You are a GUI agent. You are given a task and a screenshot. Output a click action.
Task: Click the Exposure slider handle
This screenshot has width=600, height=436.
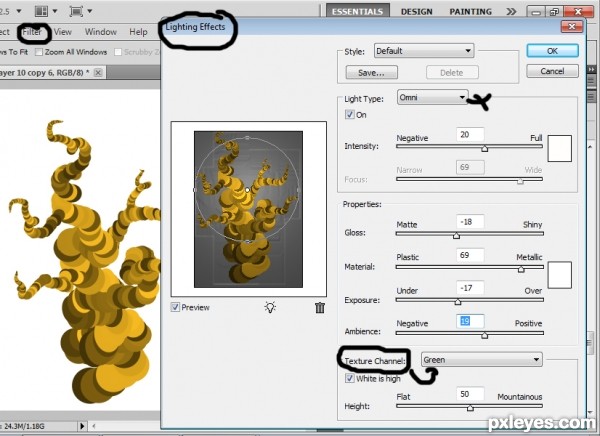[x=458, y=302]
